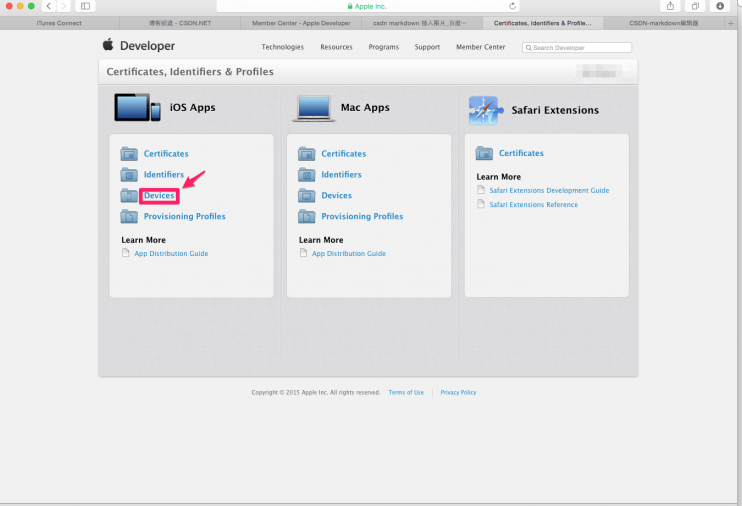Open Mac App Distribution Guide link
Screen dimensions: 742x506
(349, 253)
